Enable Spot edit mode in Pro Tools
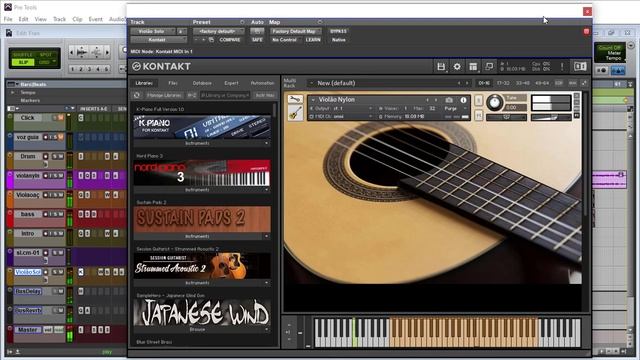Screen dimensions: 640x360 (45, 55)
